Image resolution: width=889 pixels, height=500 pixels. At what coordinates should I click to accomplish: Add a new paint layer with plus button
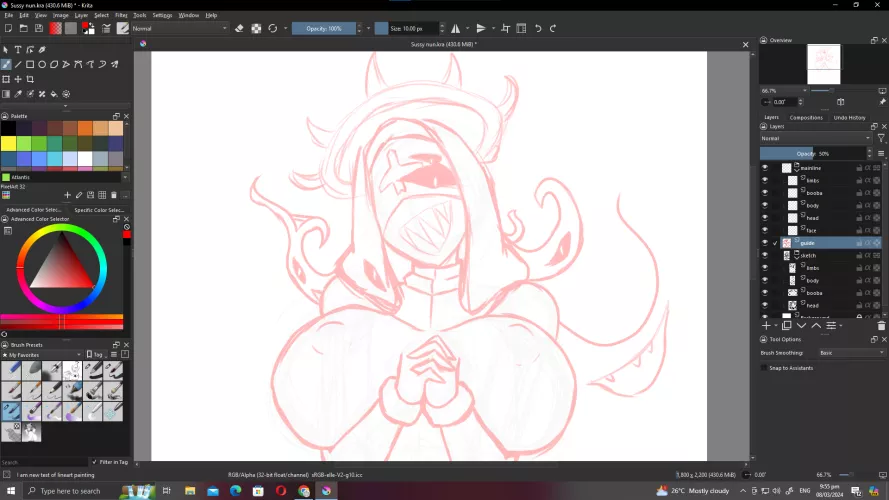766,325
